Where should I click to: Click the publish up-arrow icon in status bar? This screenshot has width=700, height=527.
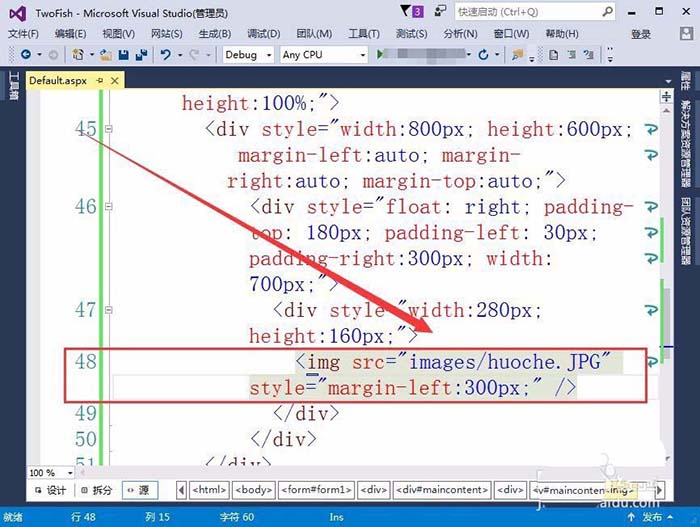click(631, 517)
